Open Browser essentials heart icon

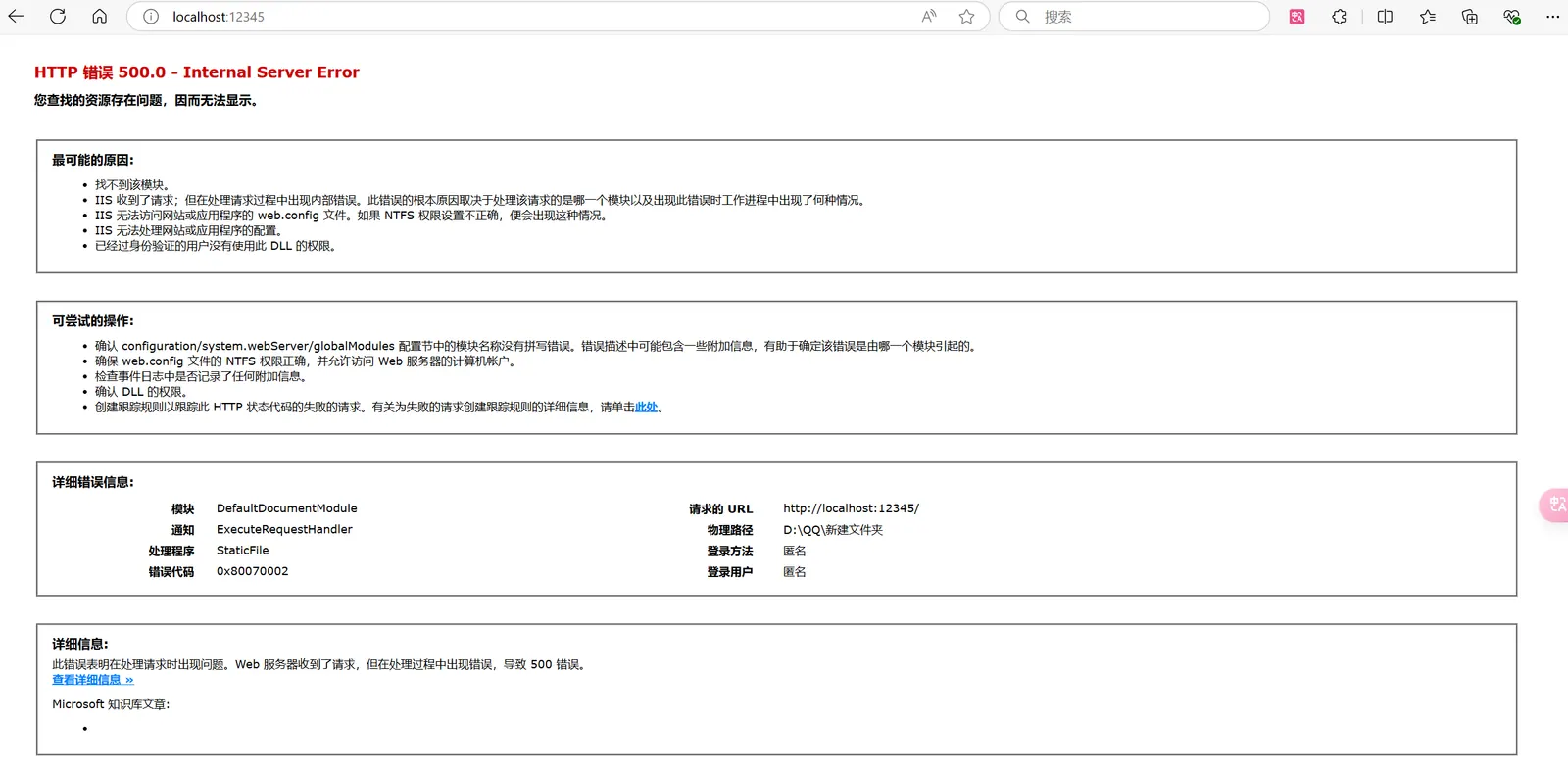pyautogui.click(x=1511, y=17)
